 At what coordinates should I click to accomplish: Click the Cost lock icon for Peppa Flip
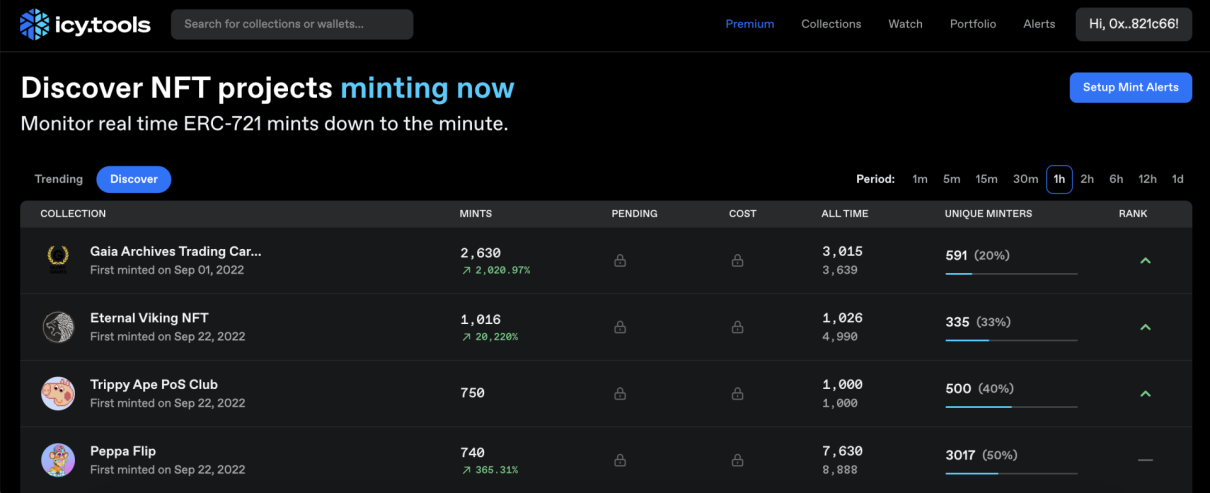point(737,460)
